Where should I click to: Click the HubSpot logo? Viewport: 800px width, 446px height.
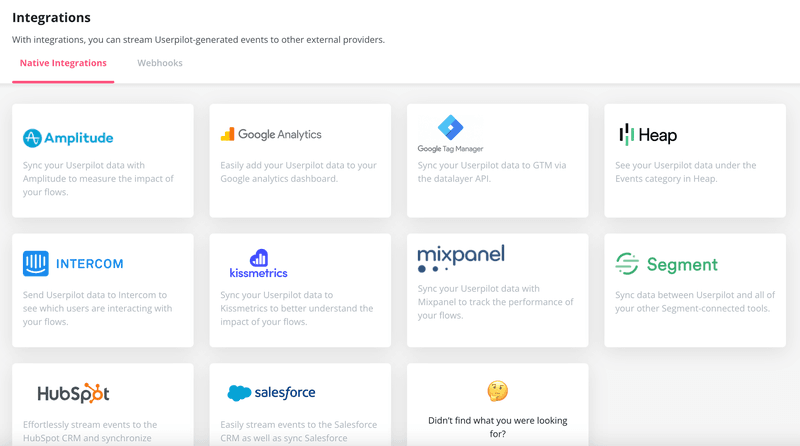73,393
